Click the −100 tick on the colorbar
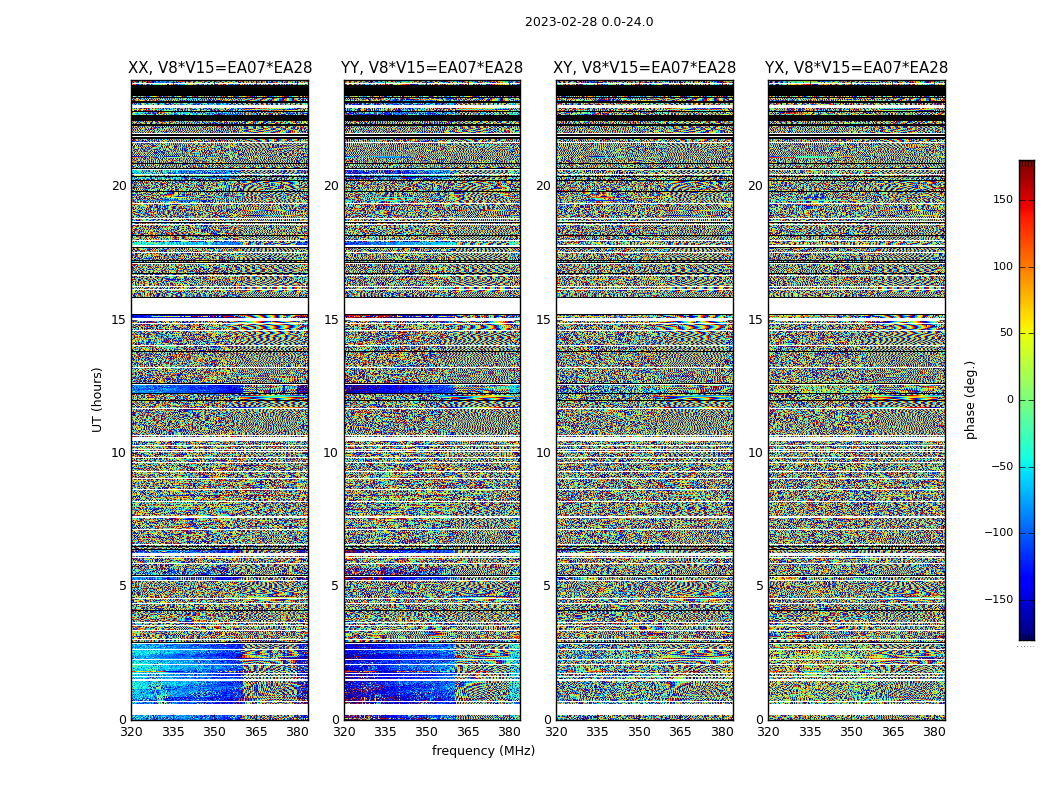The width and height of the screenshot is (1050, 800). 999,532
